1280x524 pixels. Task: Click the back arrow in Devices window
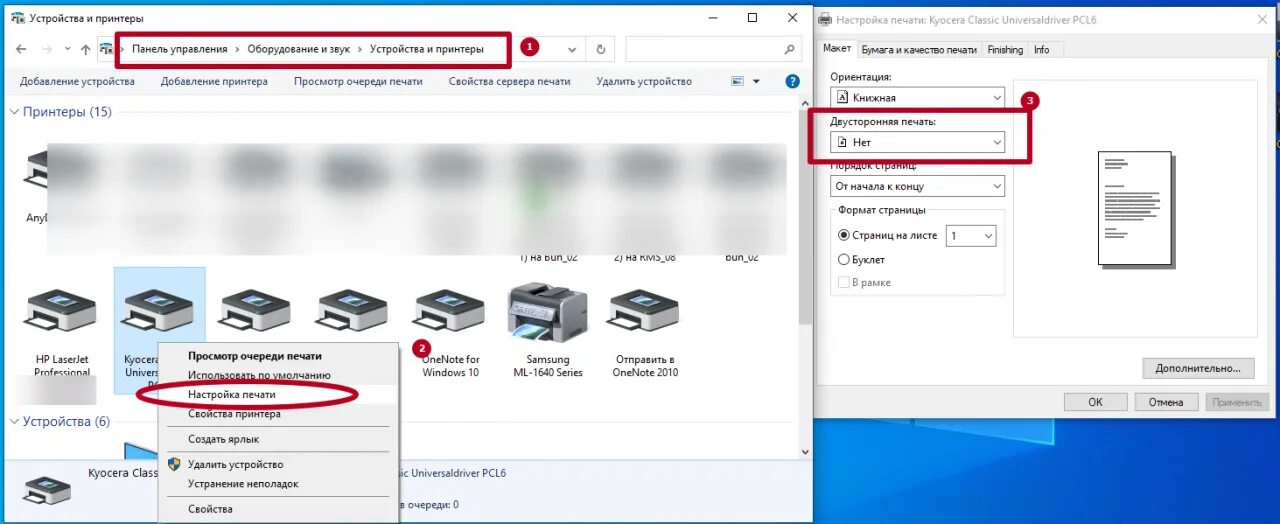pyautogui.click(x=21, y=49)
